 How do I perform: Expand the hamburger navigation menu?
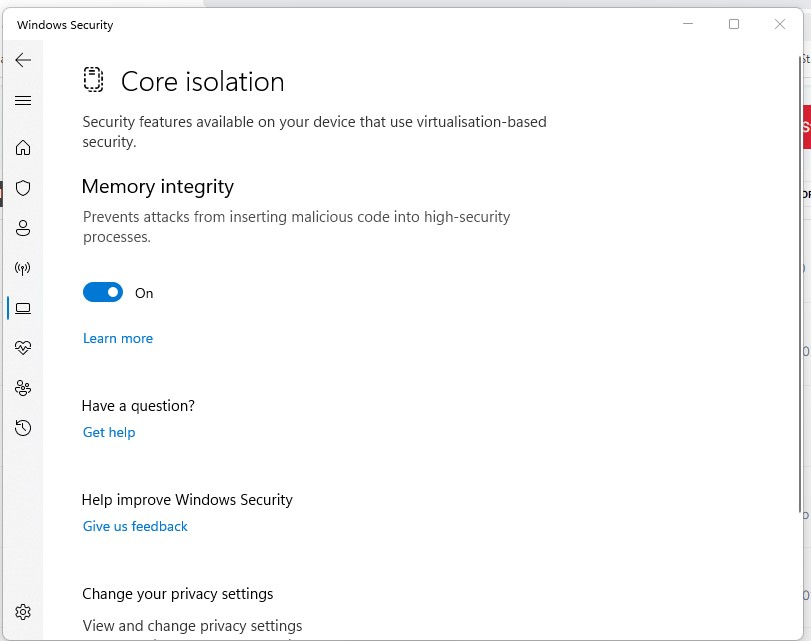[x=23, y=100]
